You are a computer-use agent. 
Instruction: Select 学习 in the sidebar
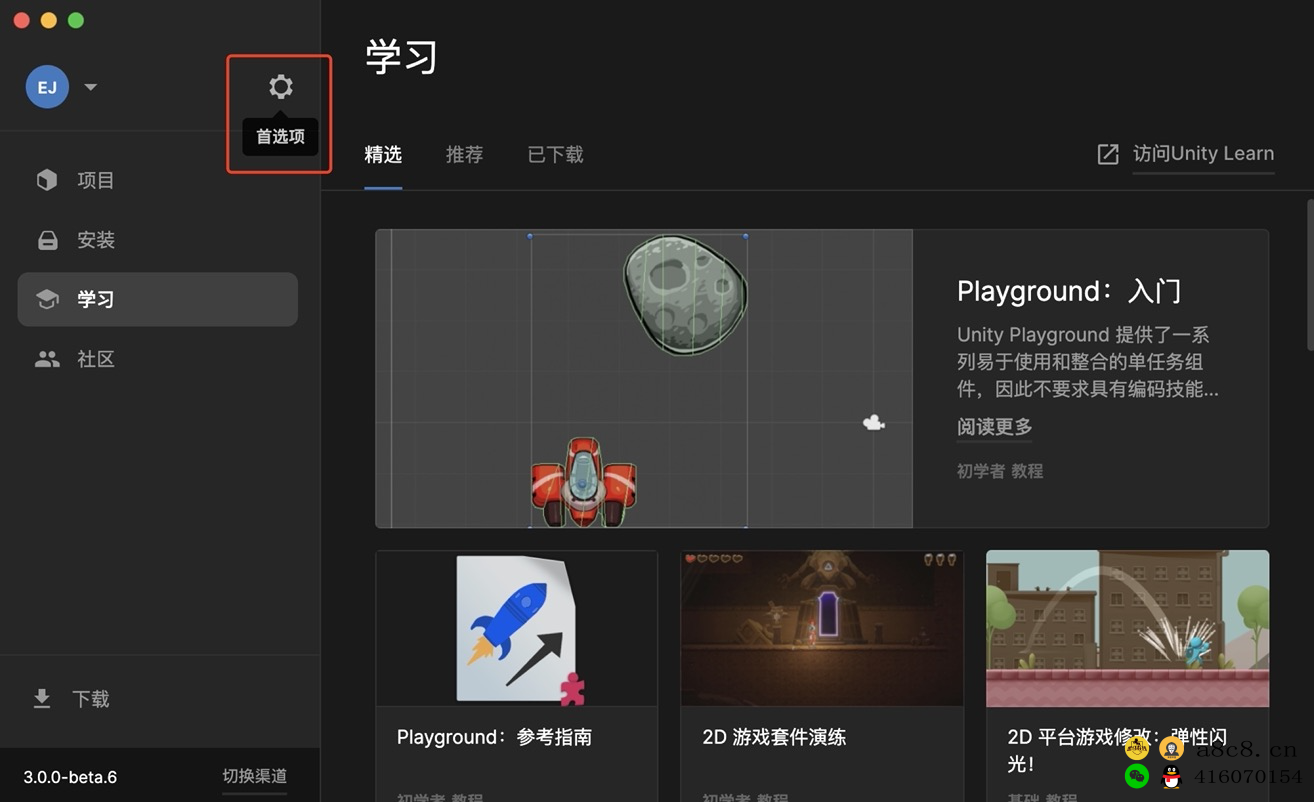click(158, 299)
